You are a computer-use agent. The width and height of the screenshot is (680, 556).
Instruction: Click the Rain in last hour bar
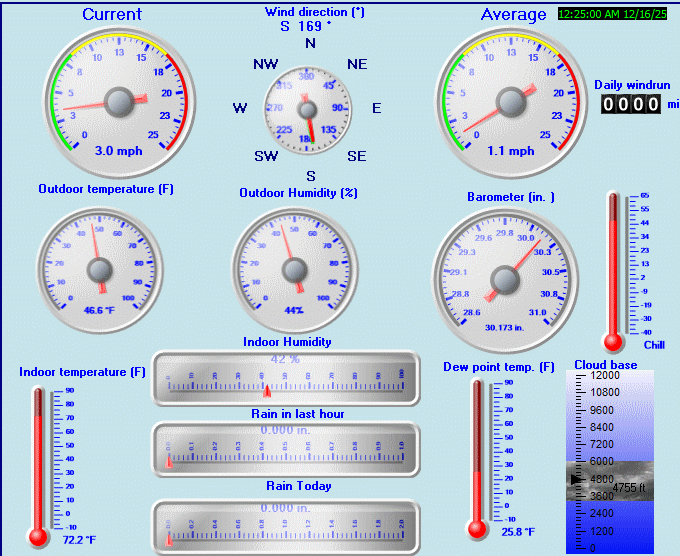(x=285, y=449)
